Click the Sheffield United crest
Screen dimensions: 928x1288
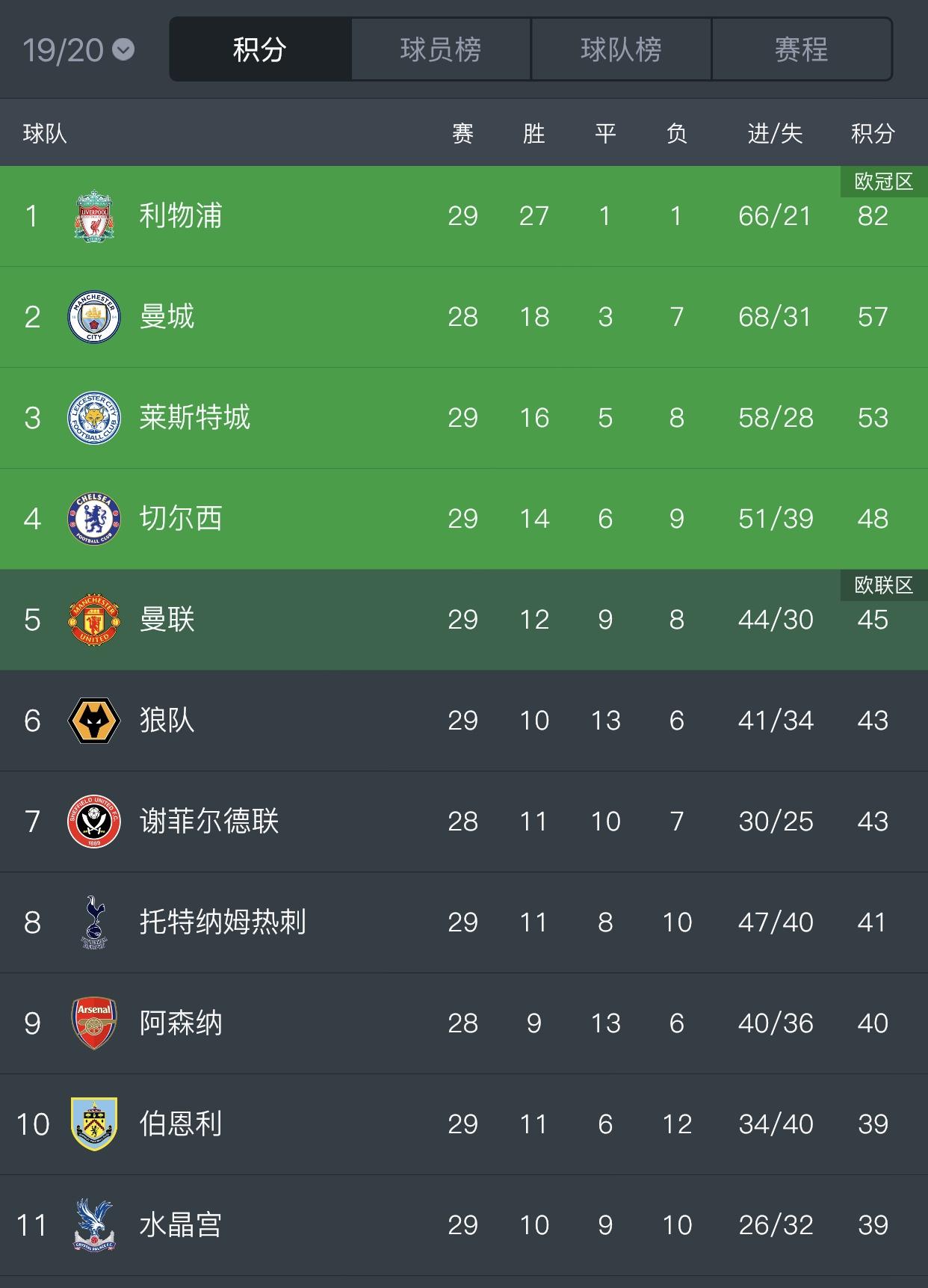[94, 822]
